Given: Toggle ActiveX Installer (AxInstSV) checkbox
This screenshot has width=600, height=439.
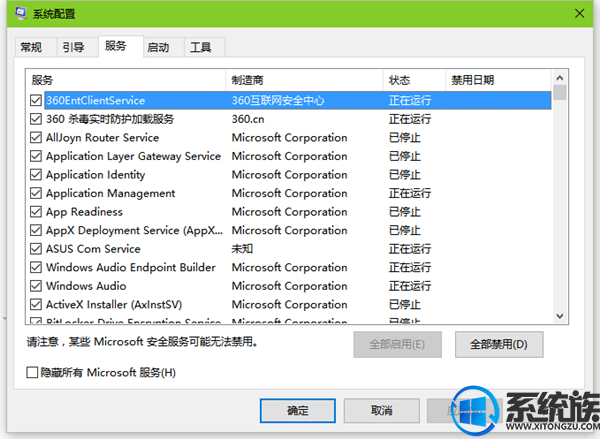Looking at the screenshot, I should coord(36,304).
